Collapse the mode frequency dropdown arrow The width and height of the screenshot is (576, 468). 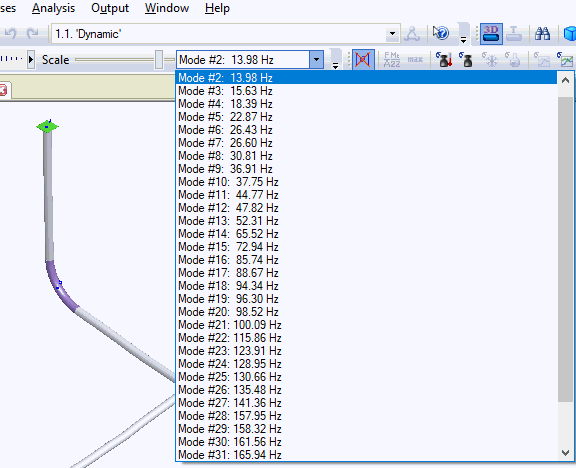coord(316,60)
